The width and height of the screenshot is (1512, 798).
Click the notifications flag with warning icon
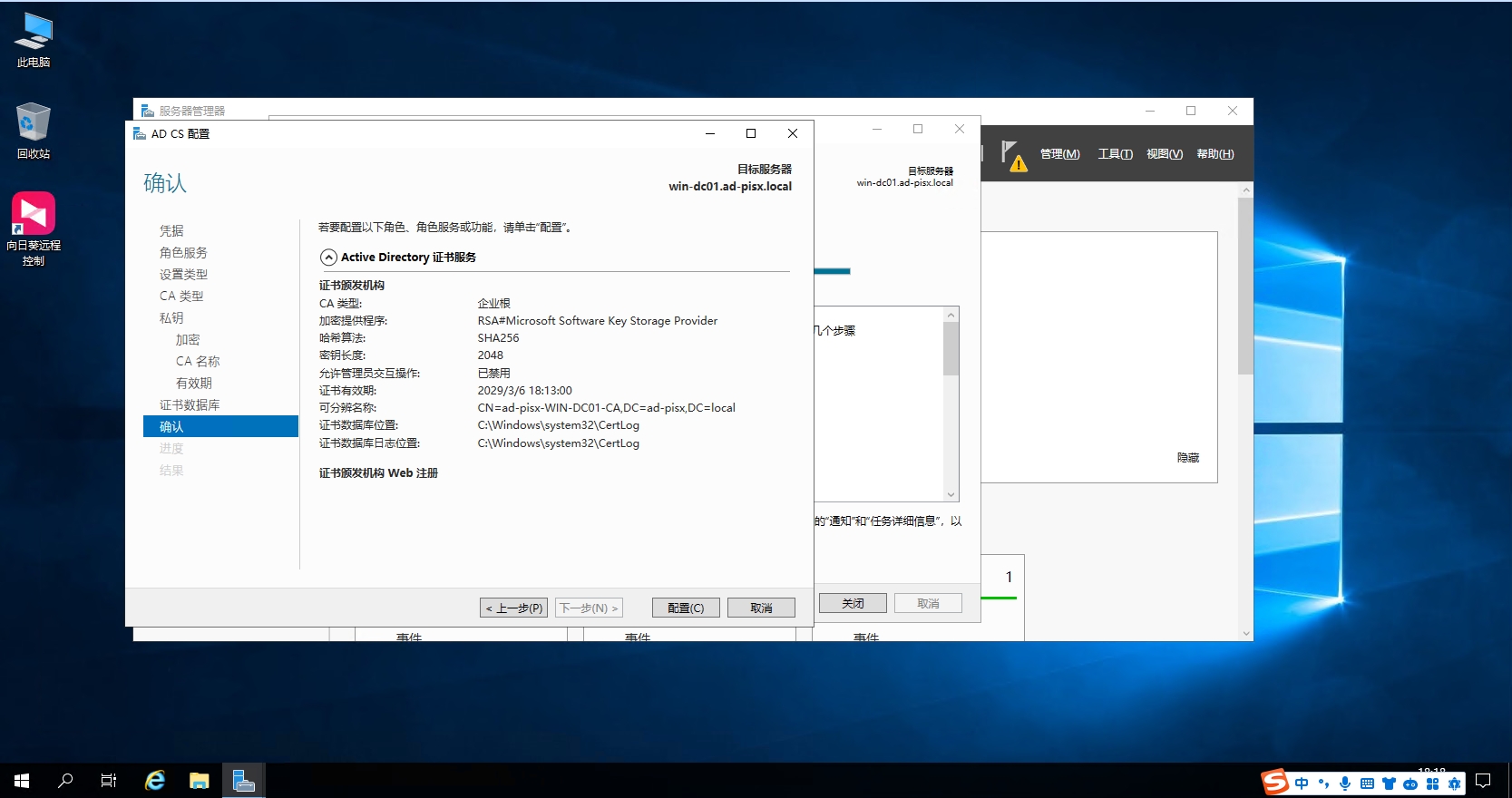(1013, 155)
